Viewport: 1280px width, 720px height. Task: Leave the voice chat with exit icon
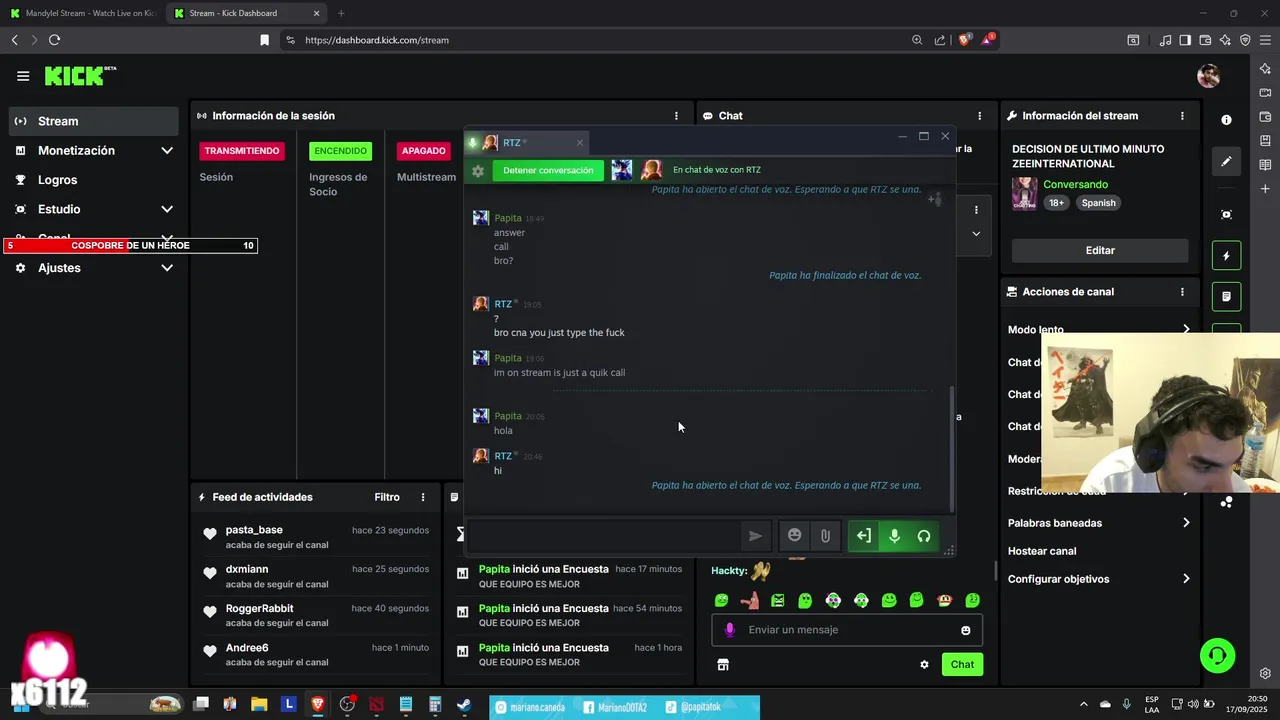tap(864, 536)
